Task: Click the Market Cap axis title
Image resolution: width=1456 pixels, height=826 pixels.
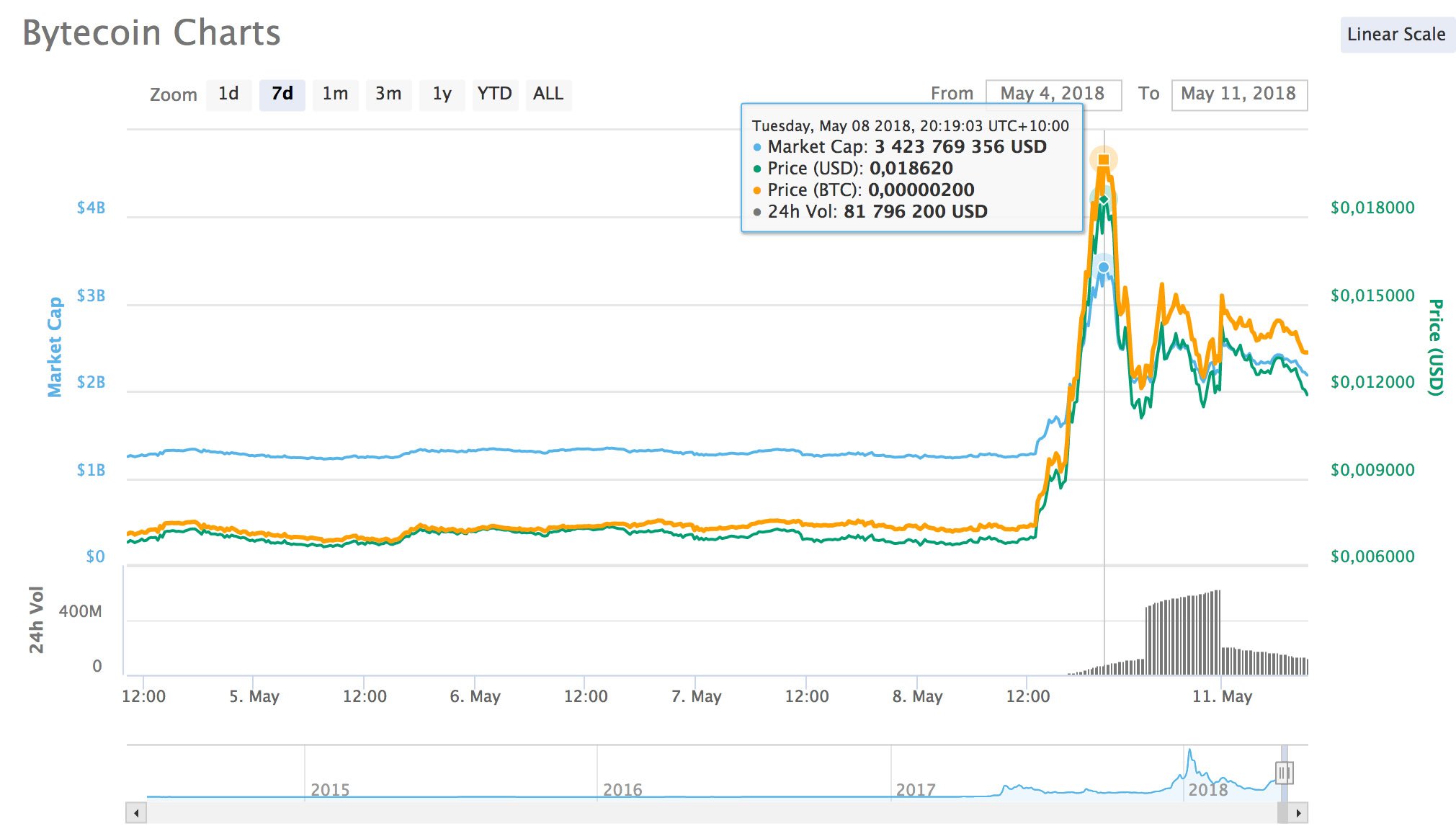Action: tap(55, 347)
